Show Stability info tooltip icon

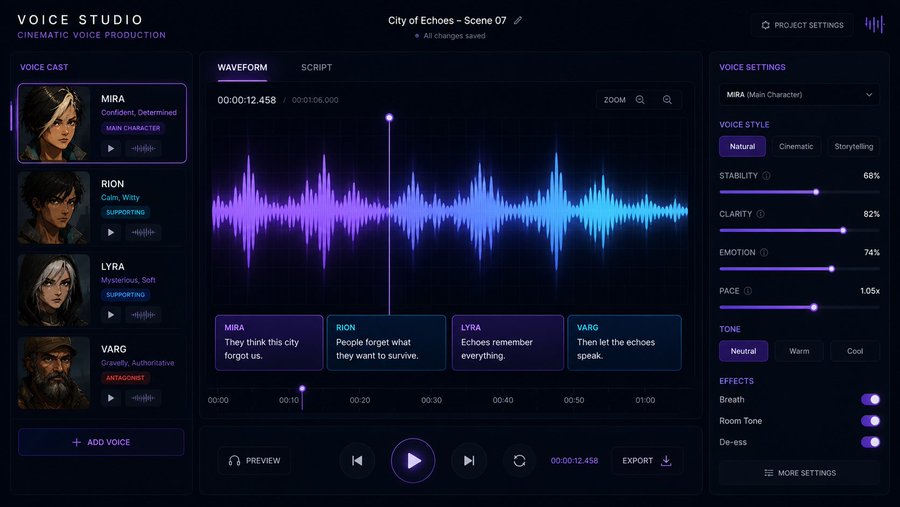(766, 176)
